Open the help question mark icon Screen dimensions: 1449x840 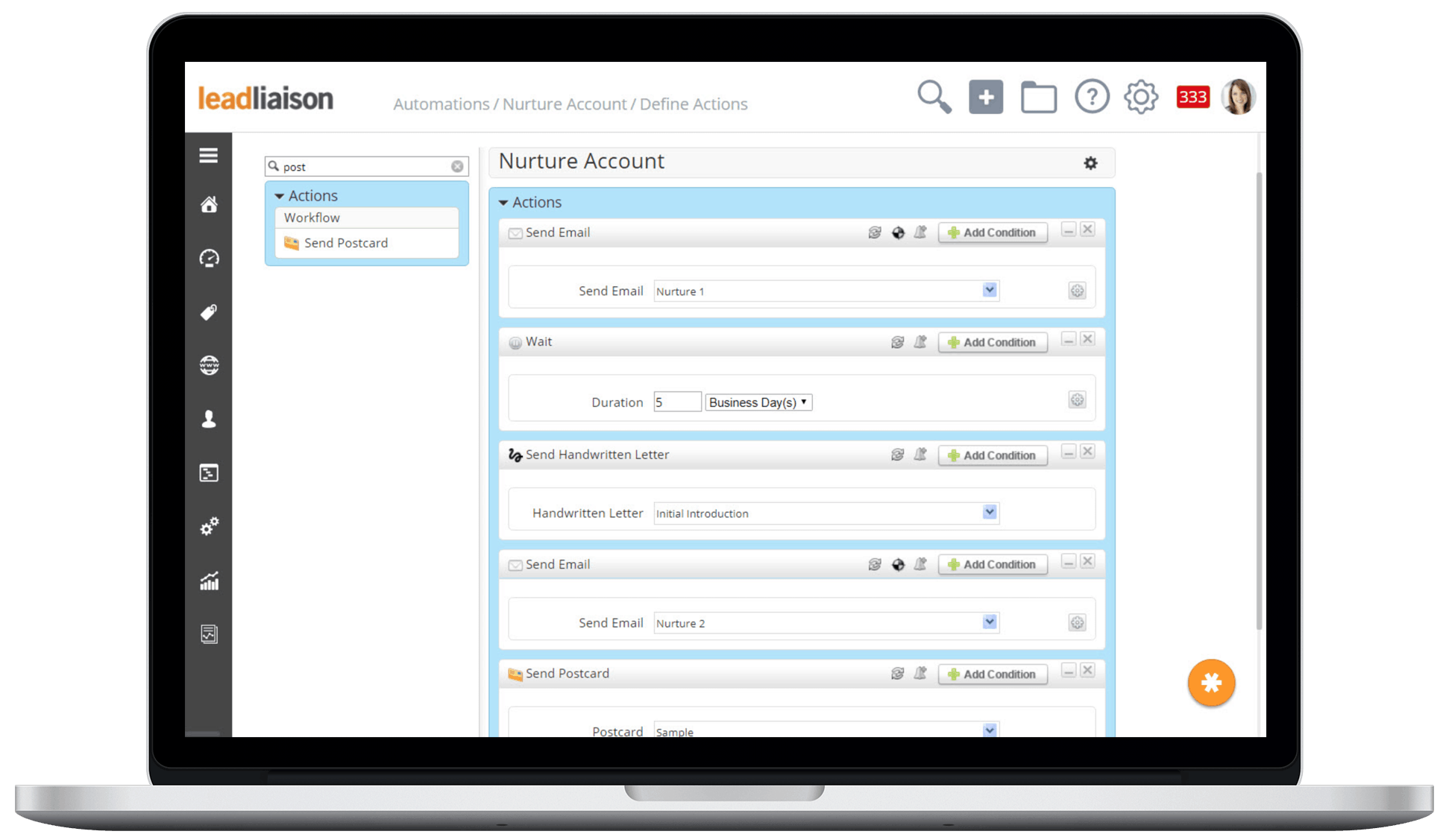coord(1092,97)
